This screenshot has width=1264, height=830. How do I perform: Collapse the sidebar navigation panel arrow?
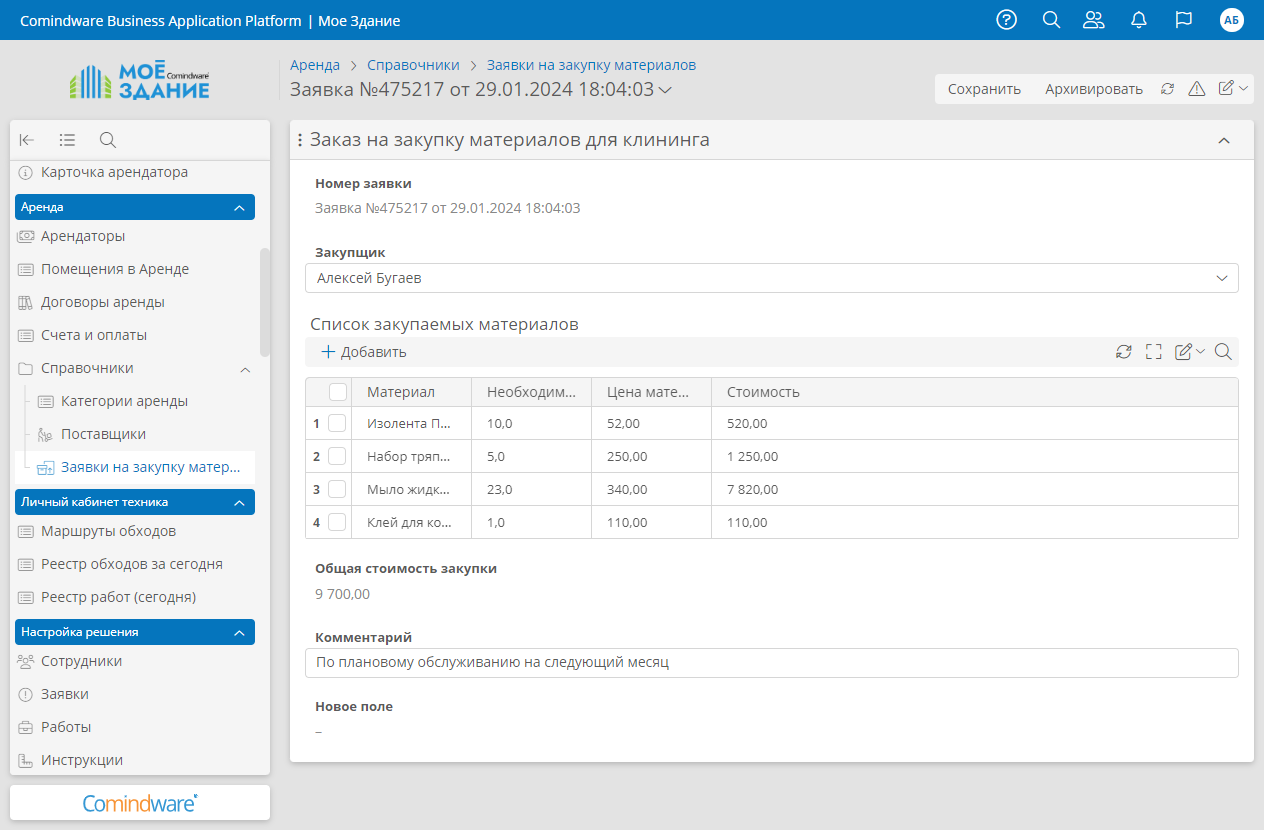point(27,140)
